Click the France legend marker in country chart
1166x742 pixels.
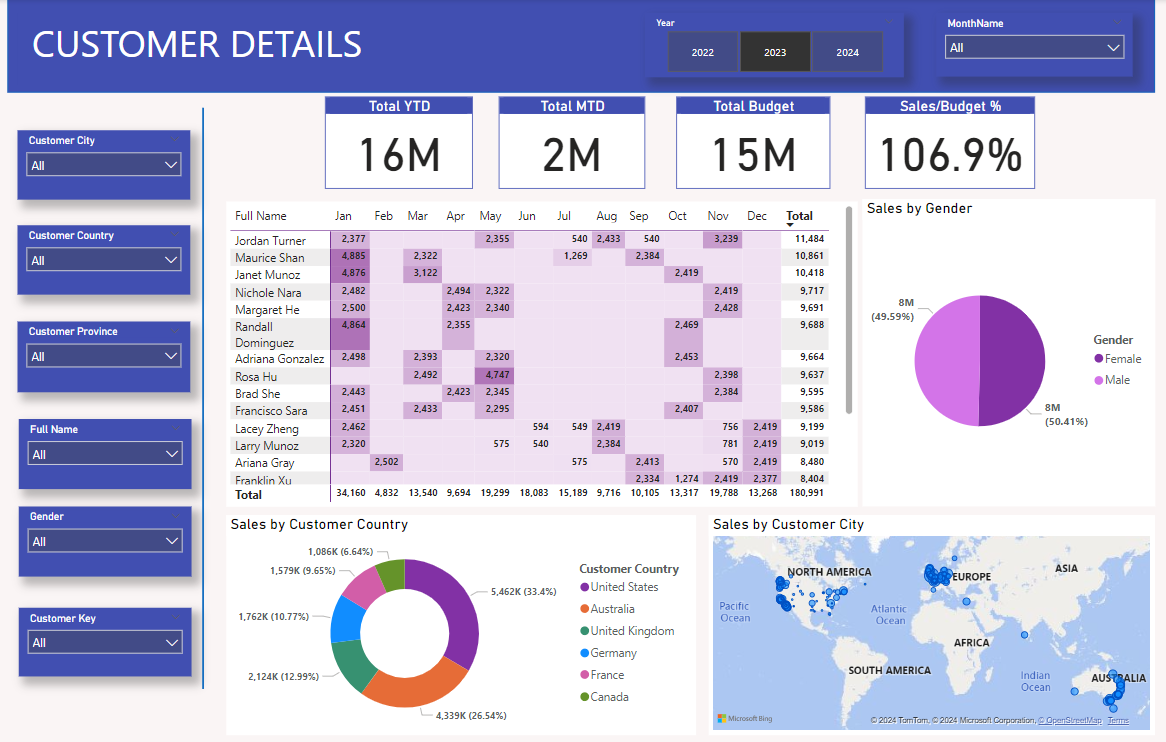click(x=584, y=675)
